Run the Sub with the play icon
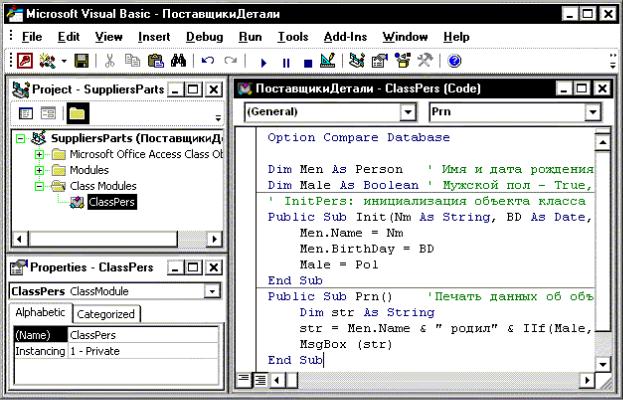Viewport: 623px width, 400px height. pyautogui.click(x=263, y=62)
